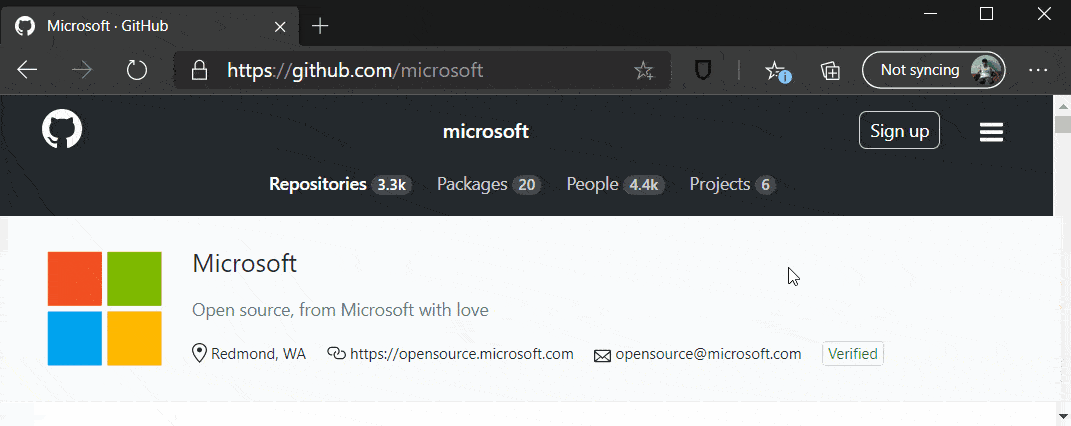
Task: Open the People tab
Action: pos(613,184)
